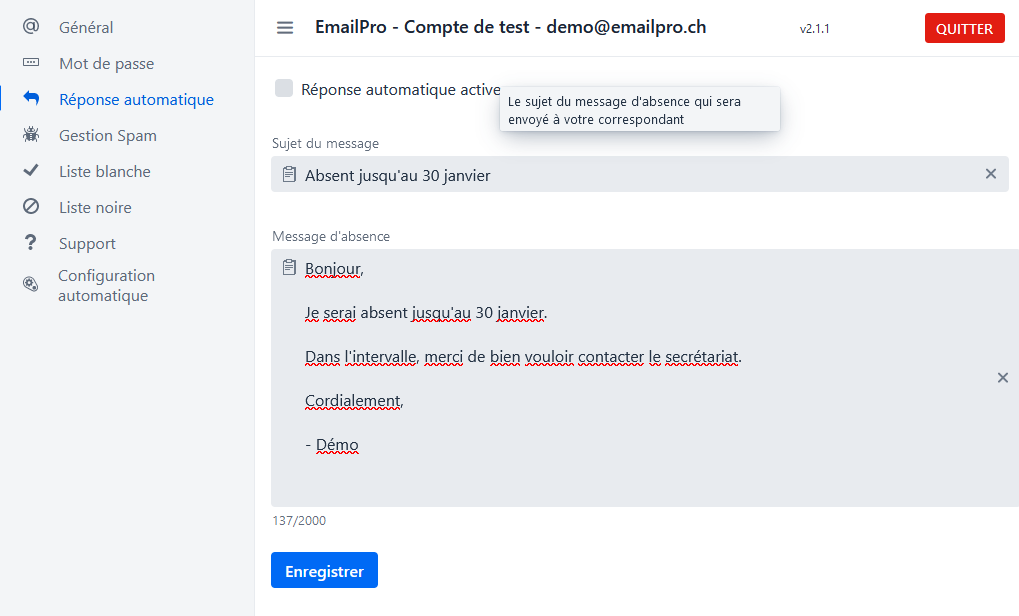Screen dimensions: 1019x616
Task: Click the clipboard icon in the absence message
Action: coord(287,267)
